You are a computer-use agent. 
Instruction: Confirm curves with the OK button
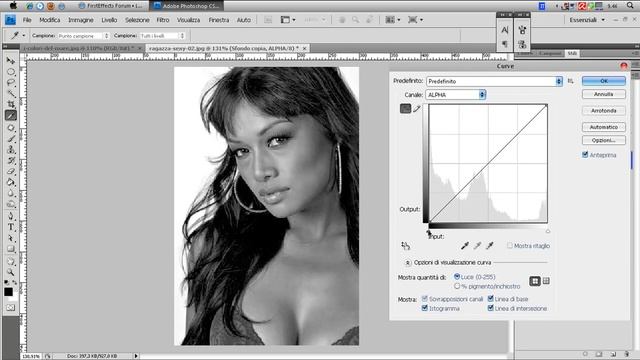(x=604, y=81)
